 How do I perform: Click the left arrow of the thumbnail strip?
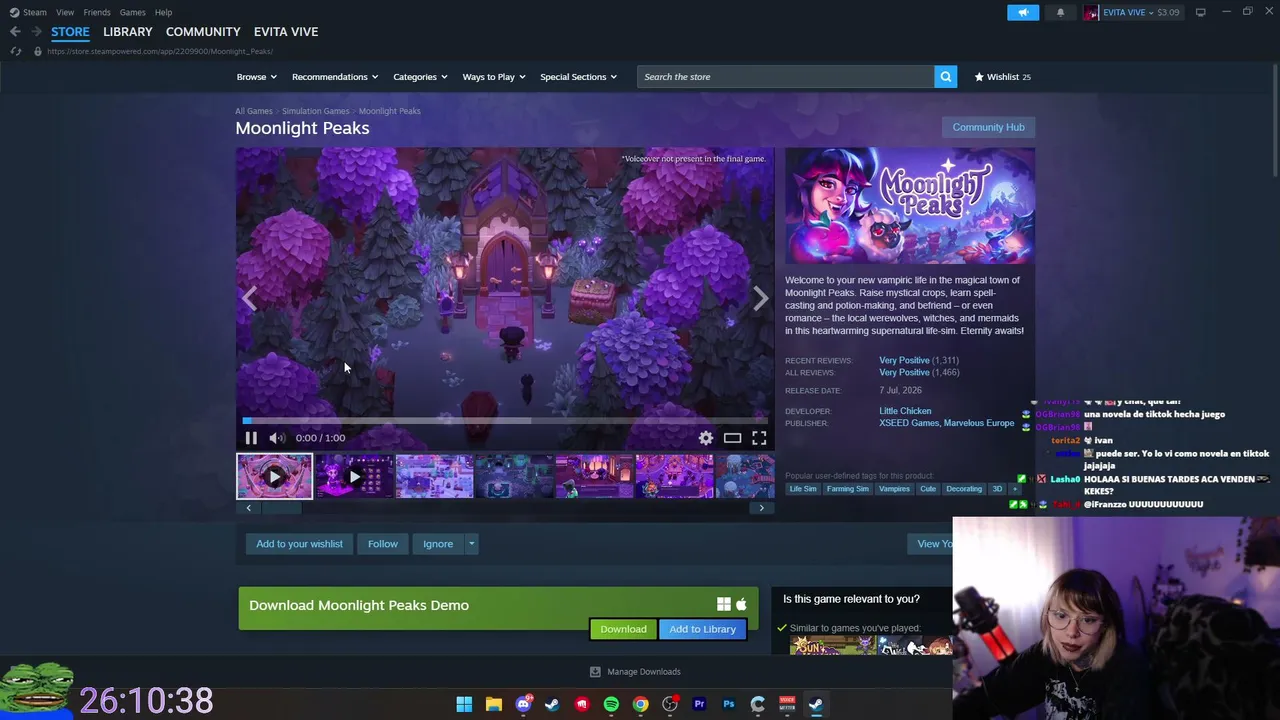coord(249,508)
